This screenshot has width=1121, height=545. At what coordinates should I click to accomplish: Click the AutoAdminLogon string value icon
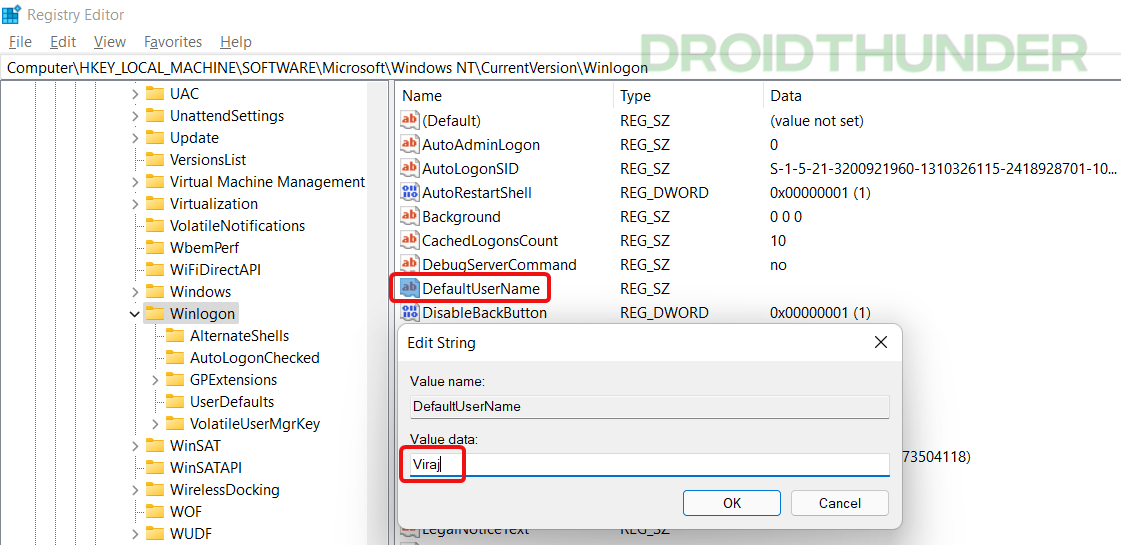pyautogui.click(x=410, y=144)
